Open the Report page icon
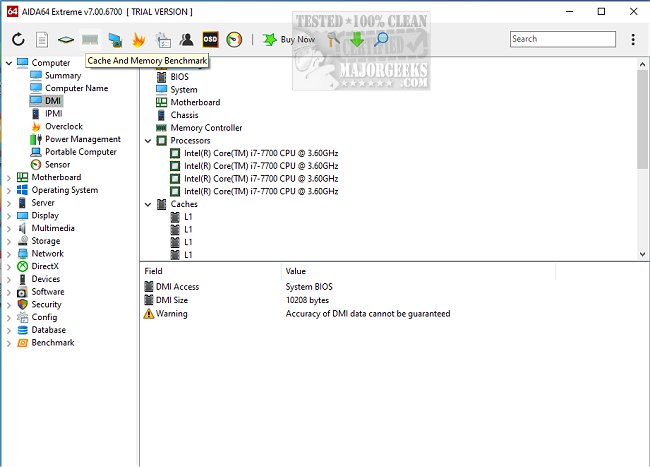Image resolution: width=650 pixels, height=467 pixels. [42, 40]
